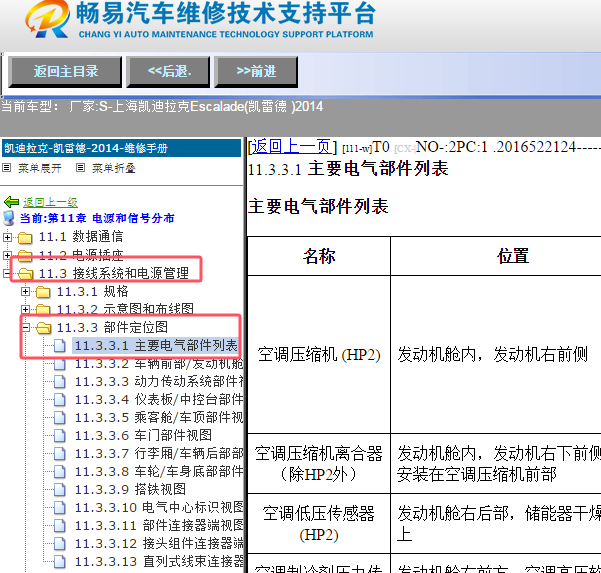Click the 11.3.1 规格 folder icon
This screenshot has height=573, width=601.
tap(43, 292)
